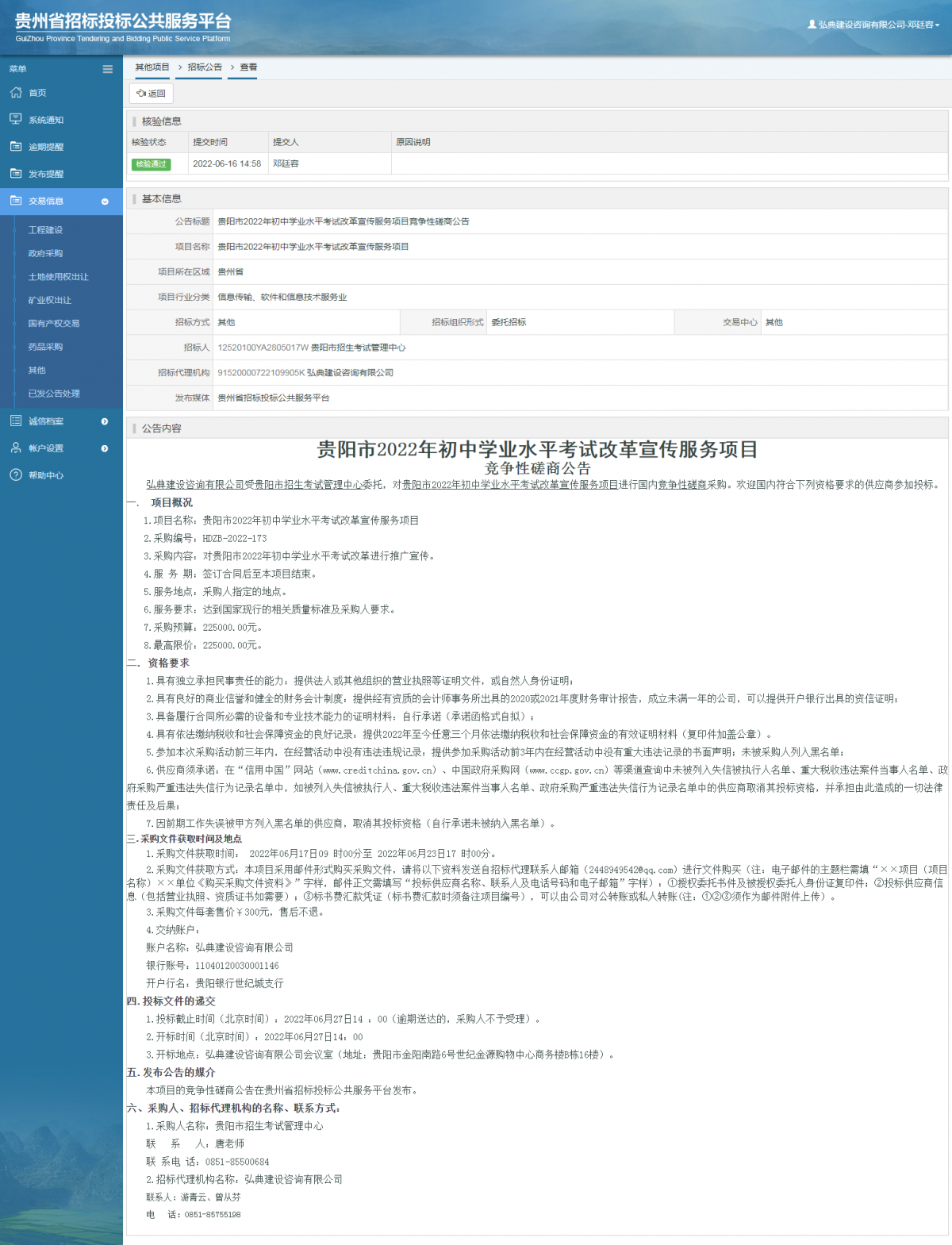Open 土地使用权出让 submenu item
The width and height of the screenshot is (952, 1245).
[x=58, y=277]
